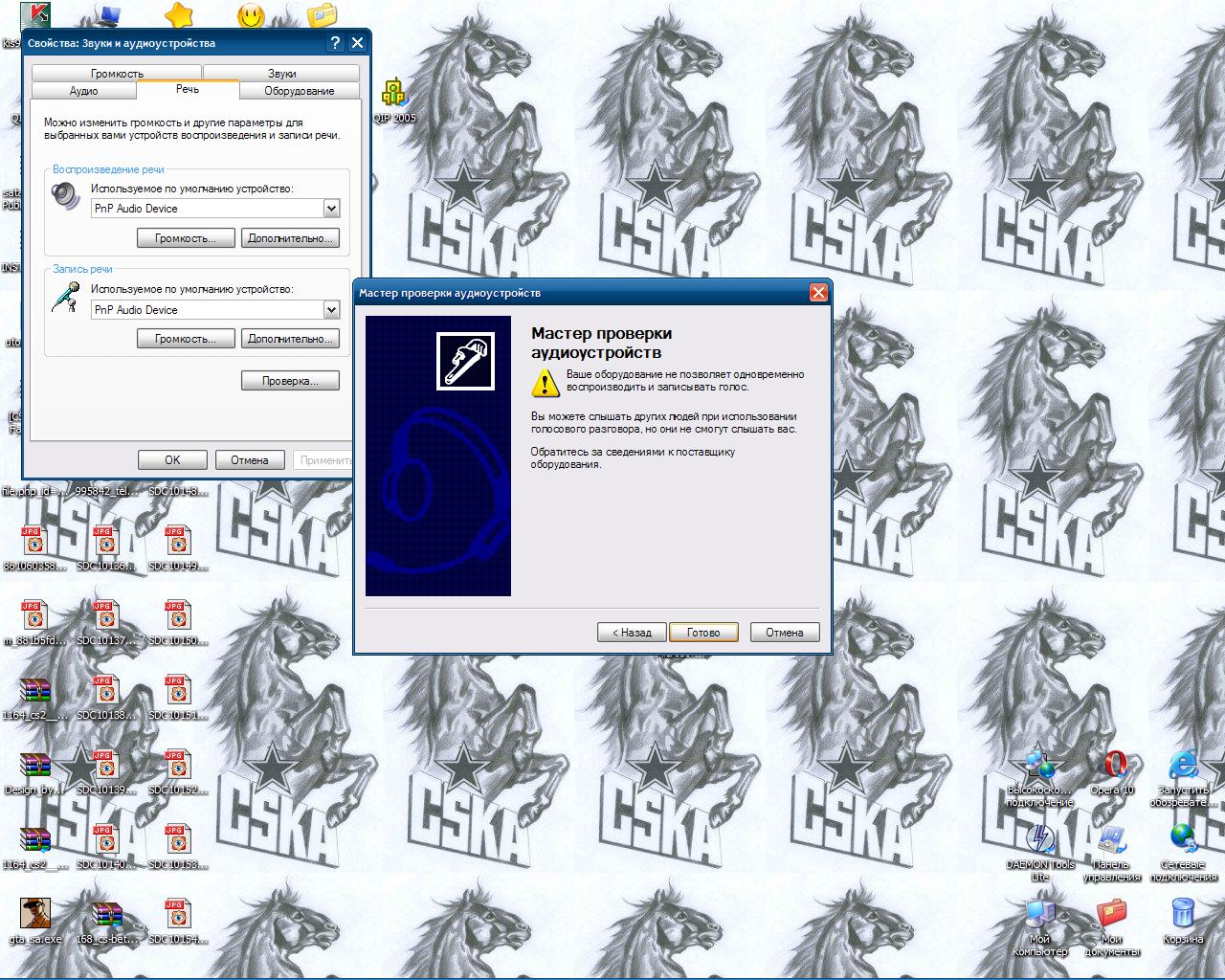
Task: Switch to the Громкость tab
Action: point(117,73)
